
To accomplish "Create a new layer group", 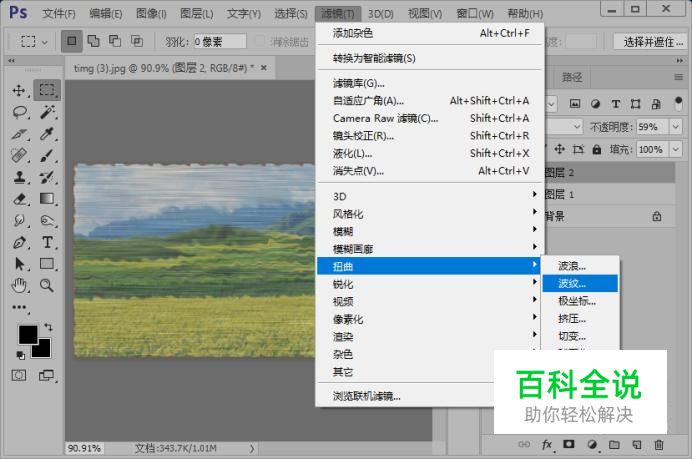I will click(614, 444).
